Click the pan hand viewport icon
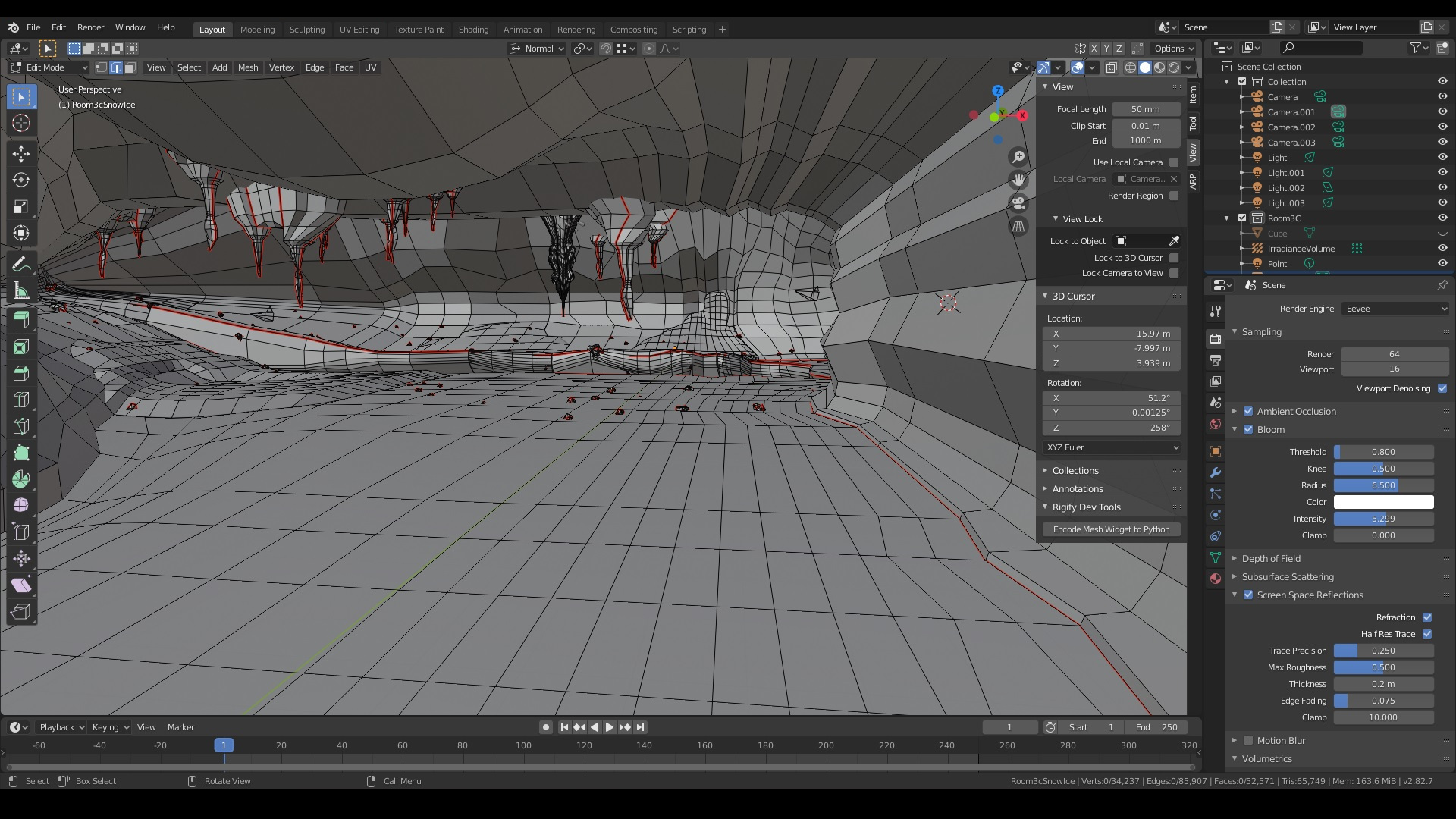The height and width of the screenshot is (819, 1456). pos(1018,180)
